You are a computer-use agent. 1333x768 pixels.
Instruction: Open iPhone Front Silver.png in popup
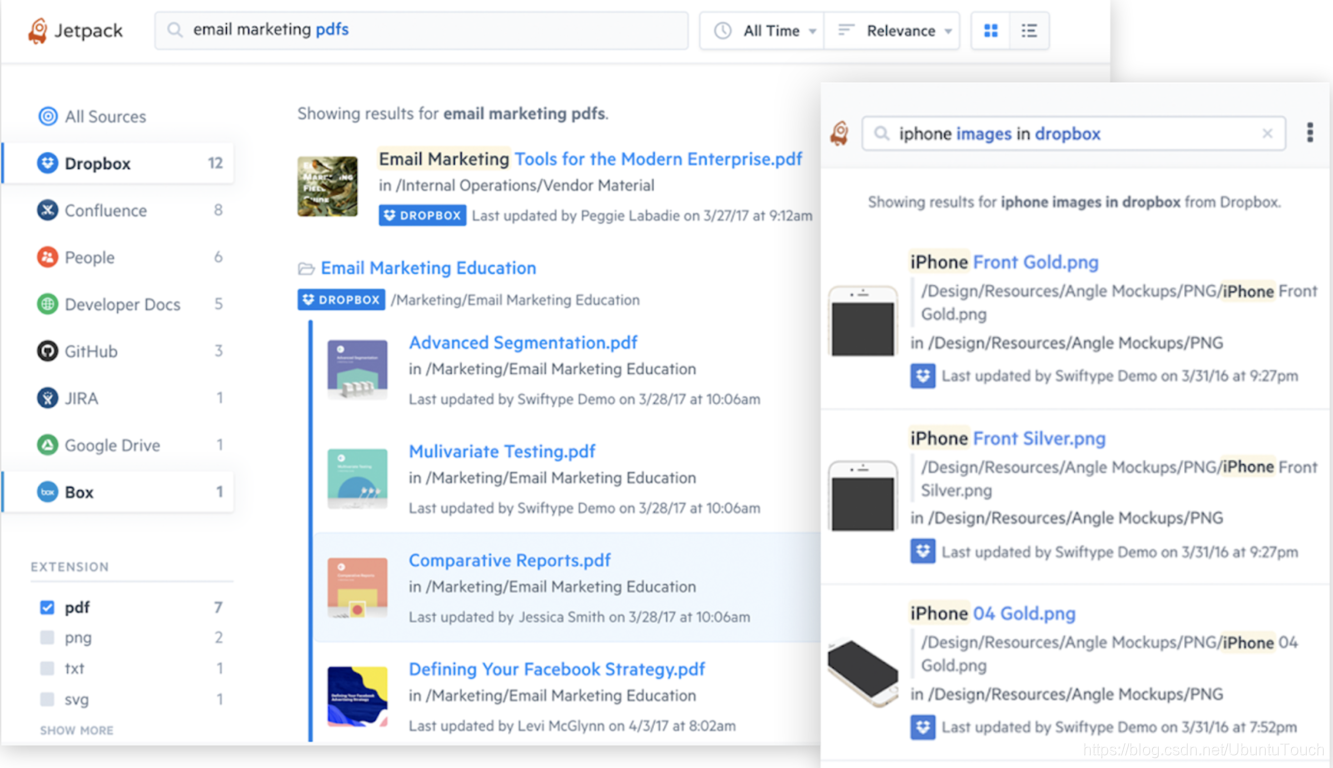1008,438
